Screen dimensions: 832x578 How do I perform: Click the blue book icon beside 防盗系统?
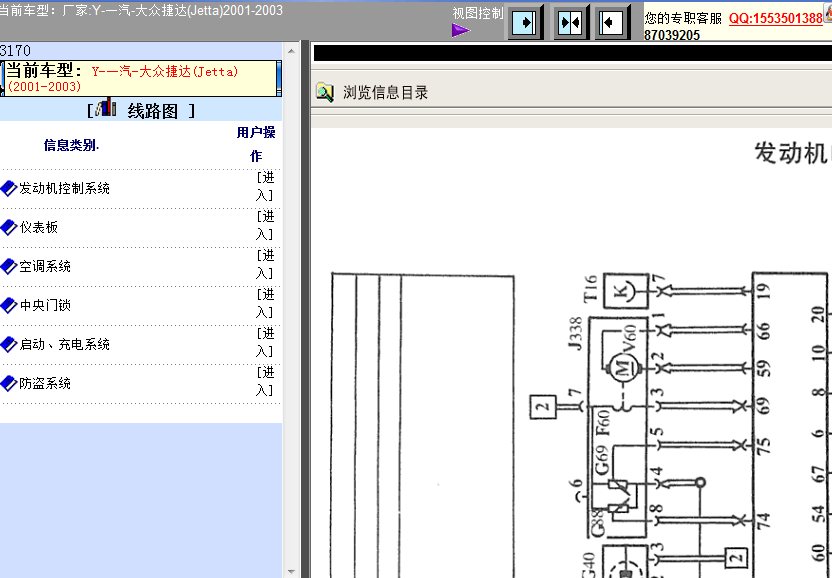9,384
